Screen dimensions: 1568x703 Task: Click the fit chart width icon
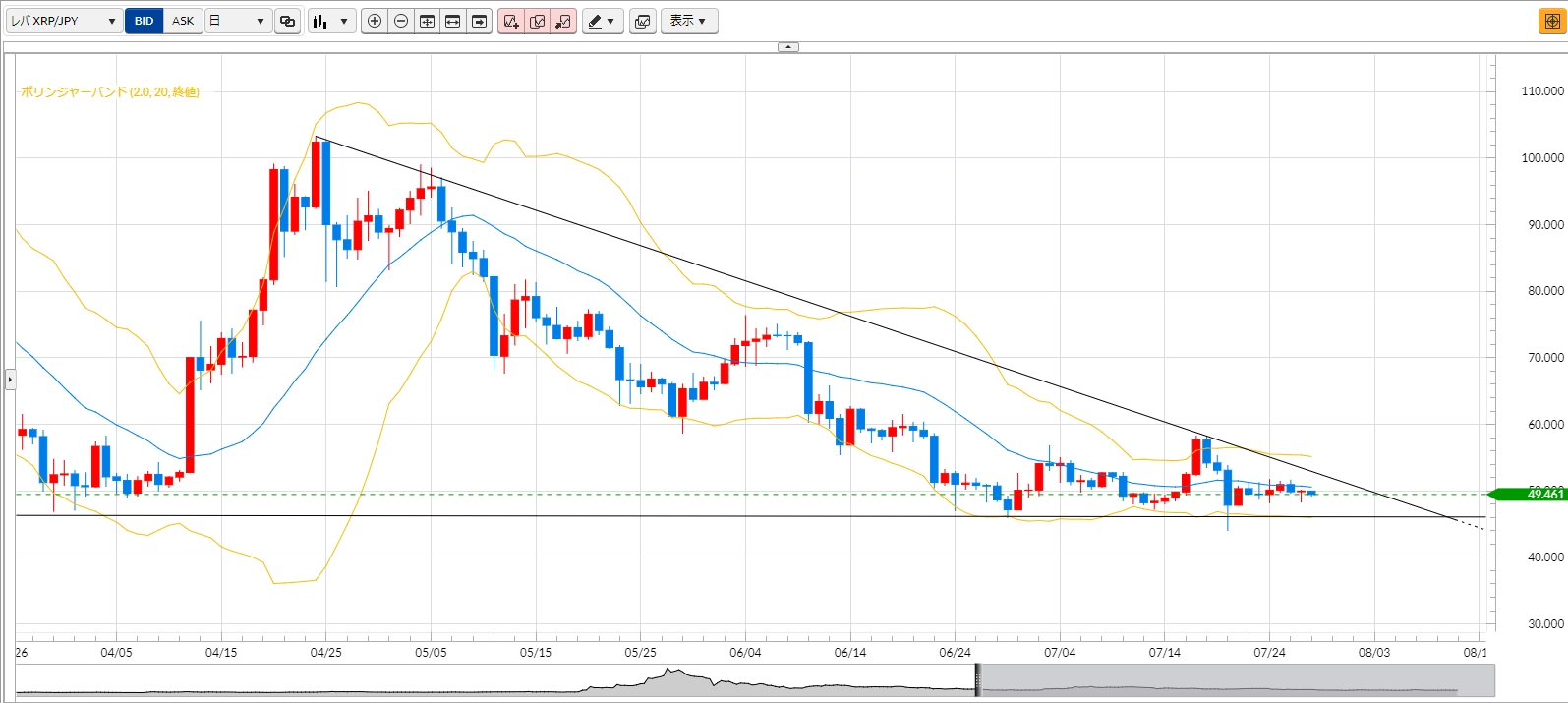click(453, 21)
